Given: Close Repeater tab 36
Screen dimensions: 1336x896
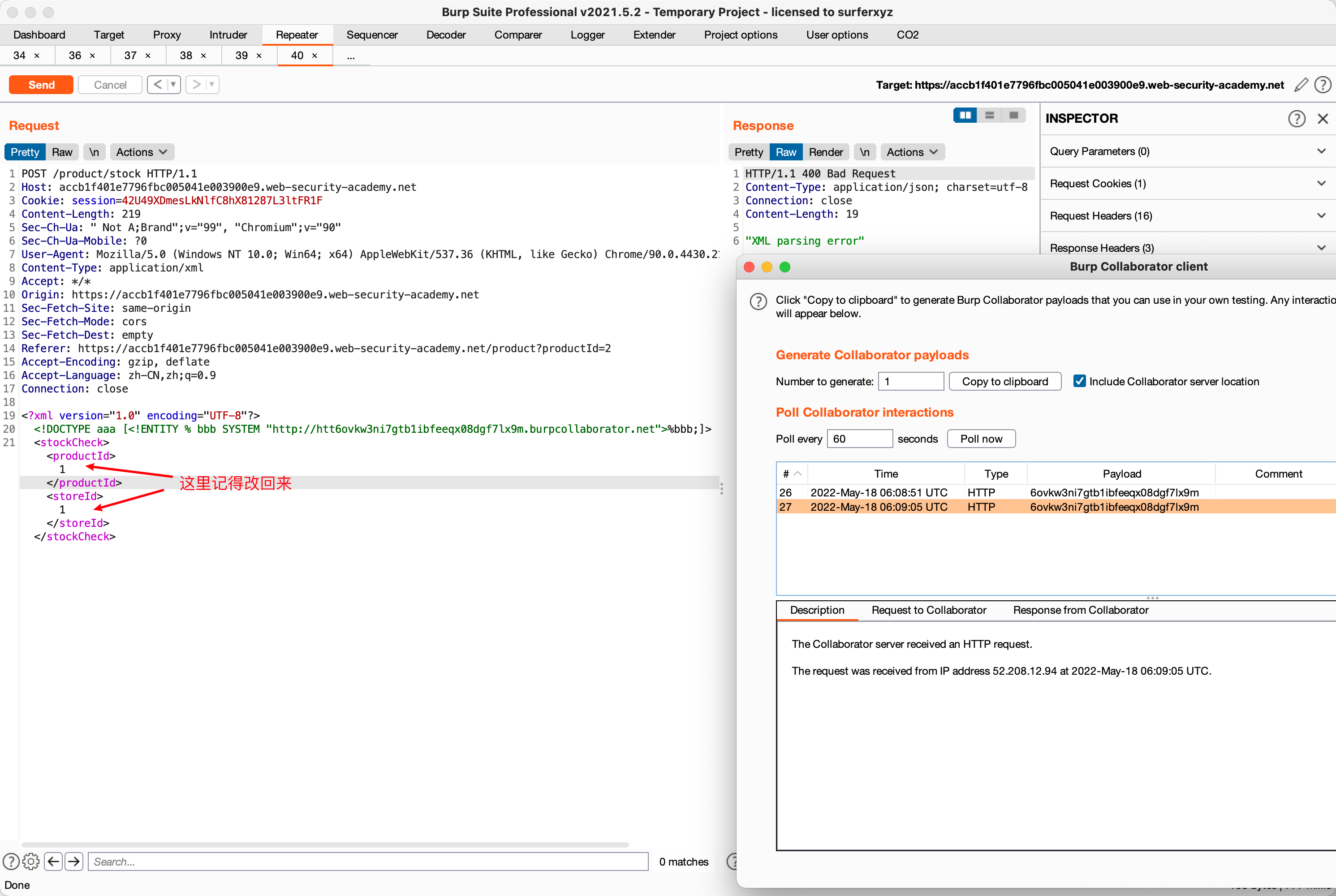Looking at the screenshot, I should coord(93,56).
